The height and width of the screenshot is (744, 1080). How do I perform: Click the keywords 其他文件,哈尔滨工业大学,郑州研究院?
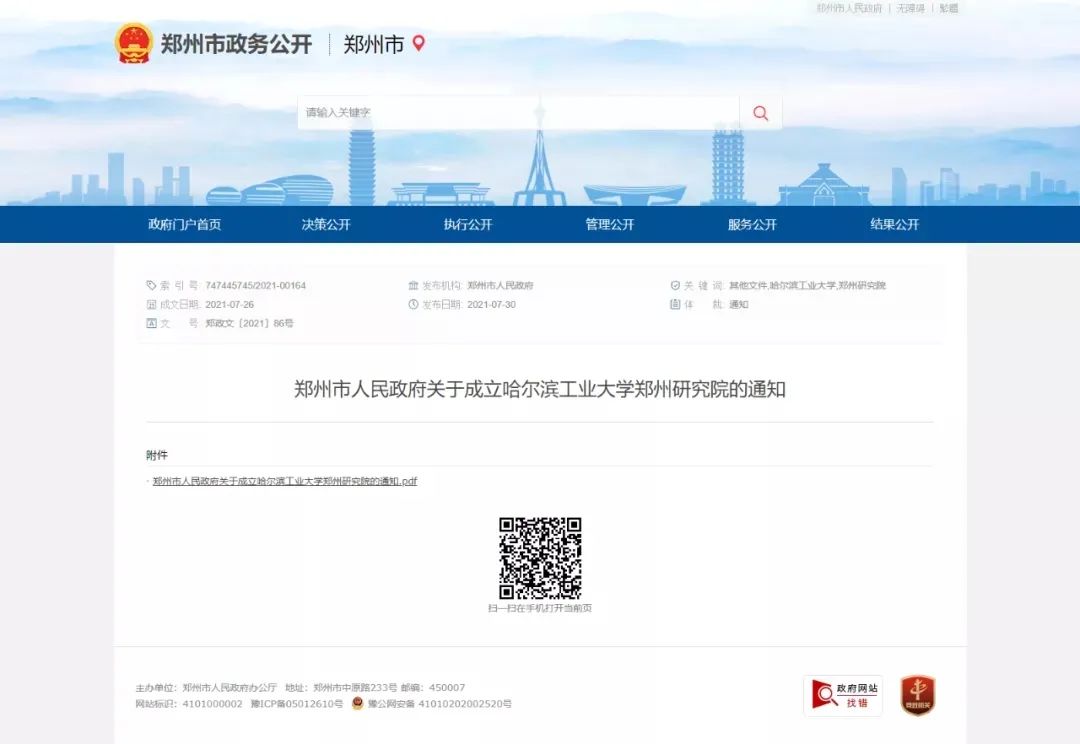(807, 285)
